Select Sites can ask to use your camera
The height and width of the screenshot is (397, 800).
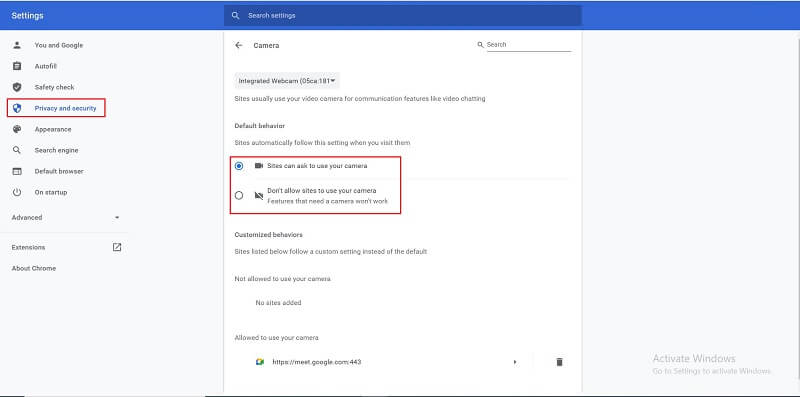point(239,166)
